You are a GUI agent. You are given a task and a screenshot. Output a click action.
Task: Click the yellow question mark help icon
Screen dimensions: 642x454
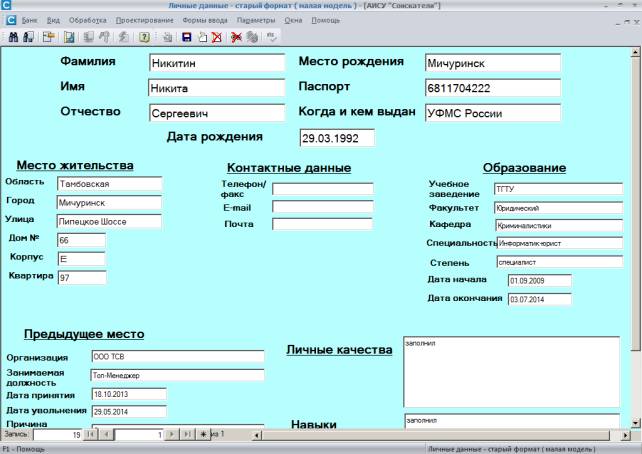145,37
